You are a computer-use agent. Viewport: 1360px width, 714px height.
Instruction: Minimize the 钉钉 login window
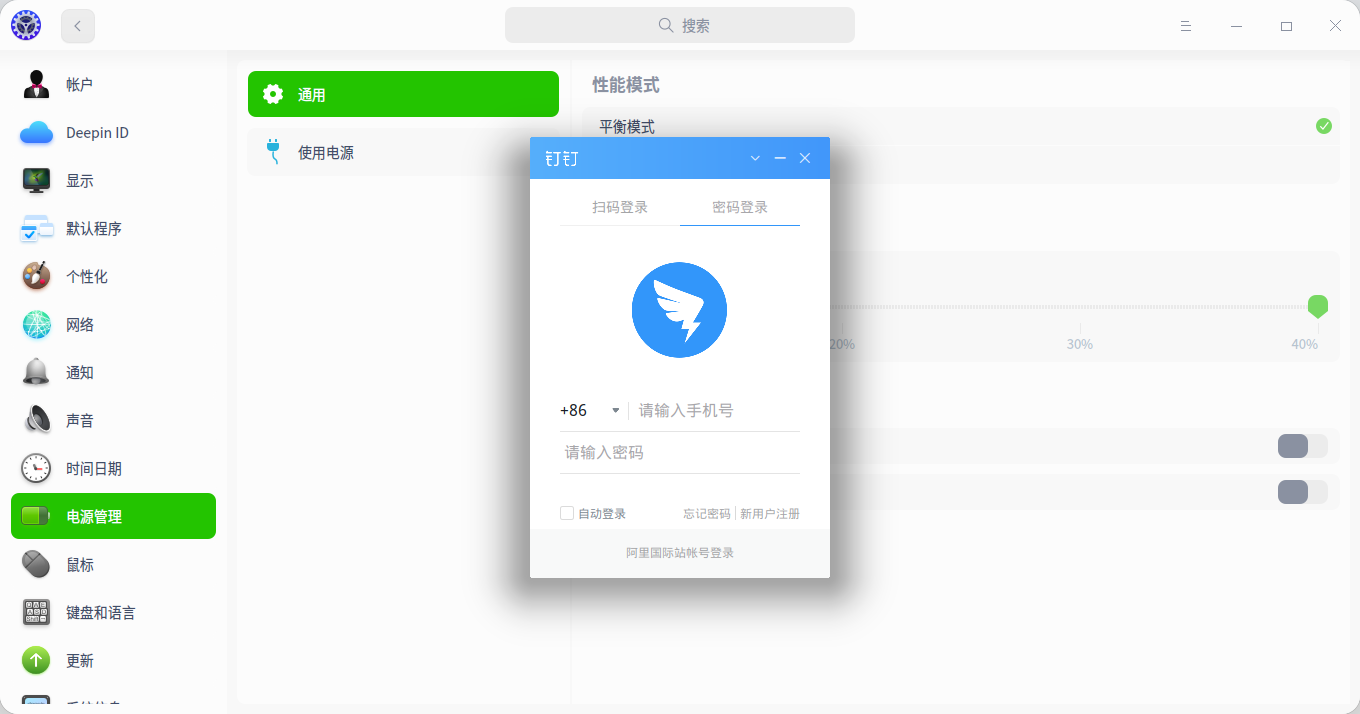pyautogui.click(x=780, y=158)
